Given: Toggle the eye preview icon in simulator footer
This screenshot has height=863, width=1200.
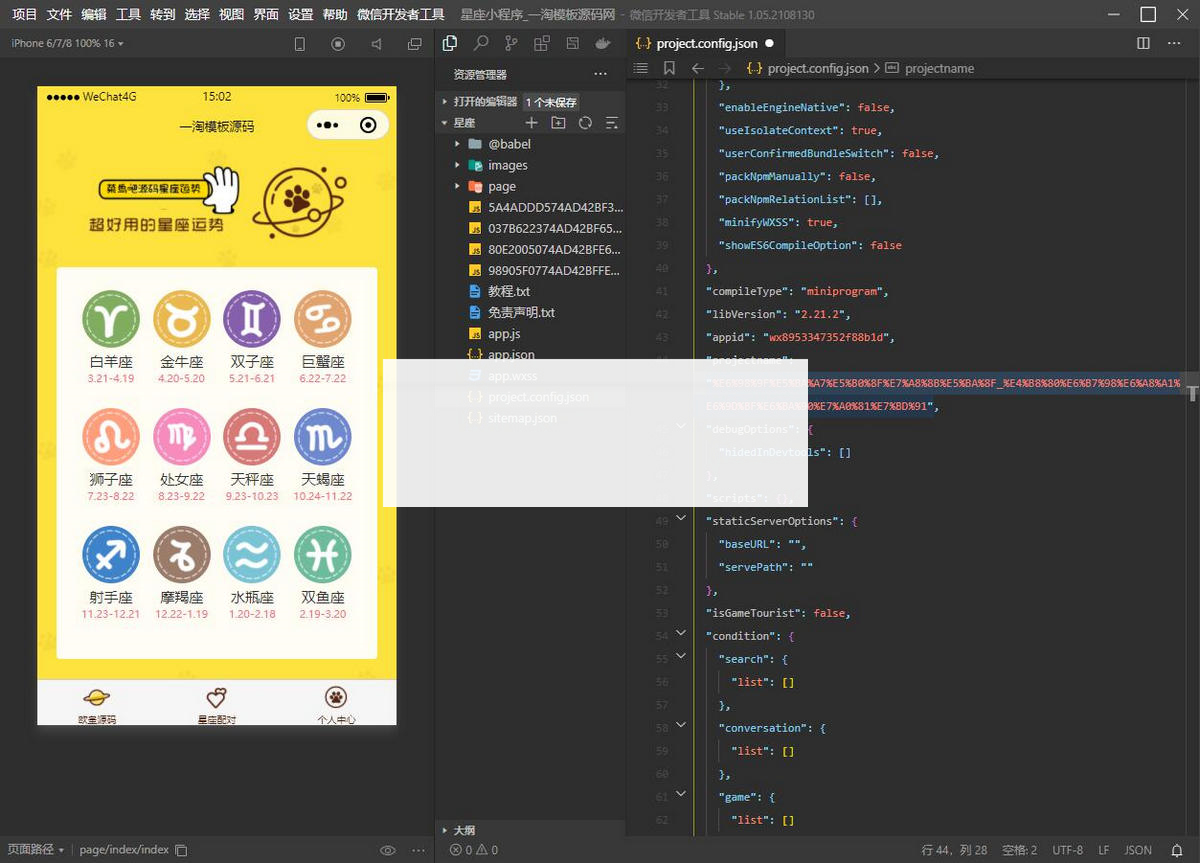Looking at the screenshot, I should 388,850.
